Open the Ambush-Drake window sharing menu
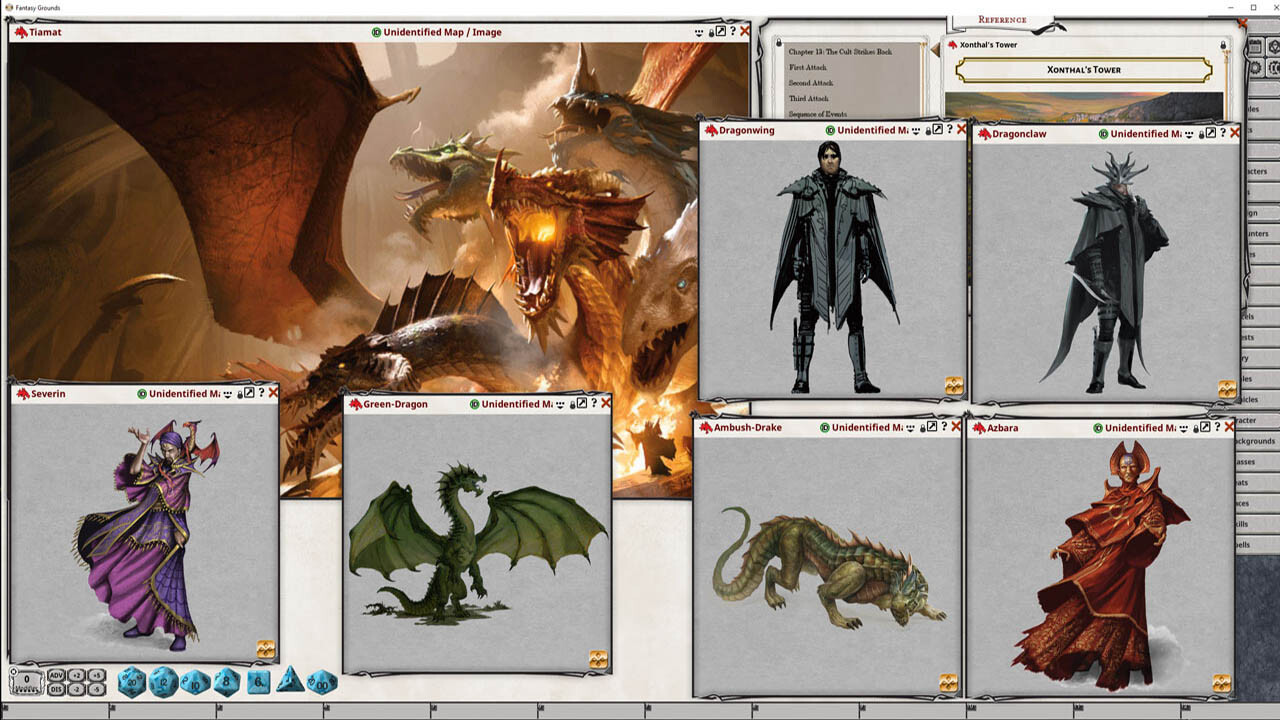The width and height of the screenshot is (1280, 720). 909,428
